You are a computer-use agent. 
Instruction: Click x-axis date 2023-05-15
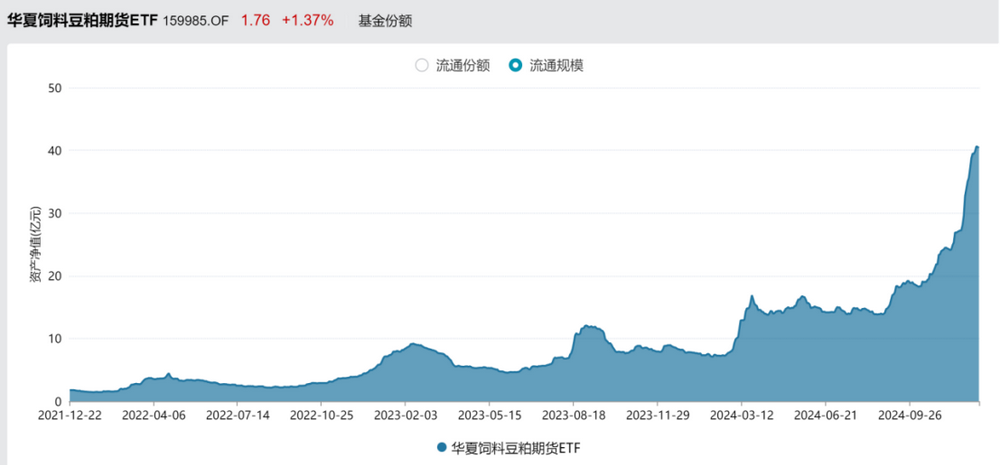click(490, 415)
